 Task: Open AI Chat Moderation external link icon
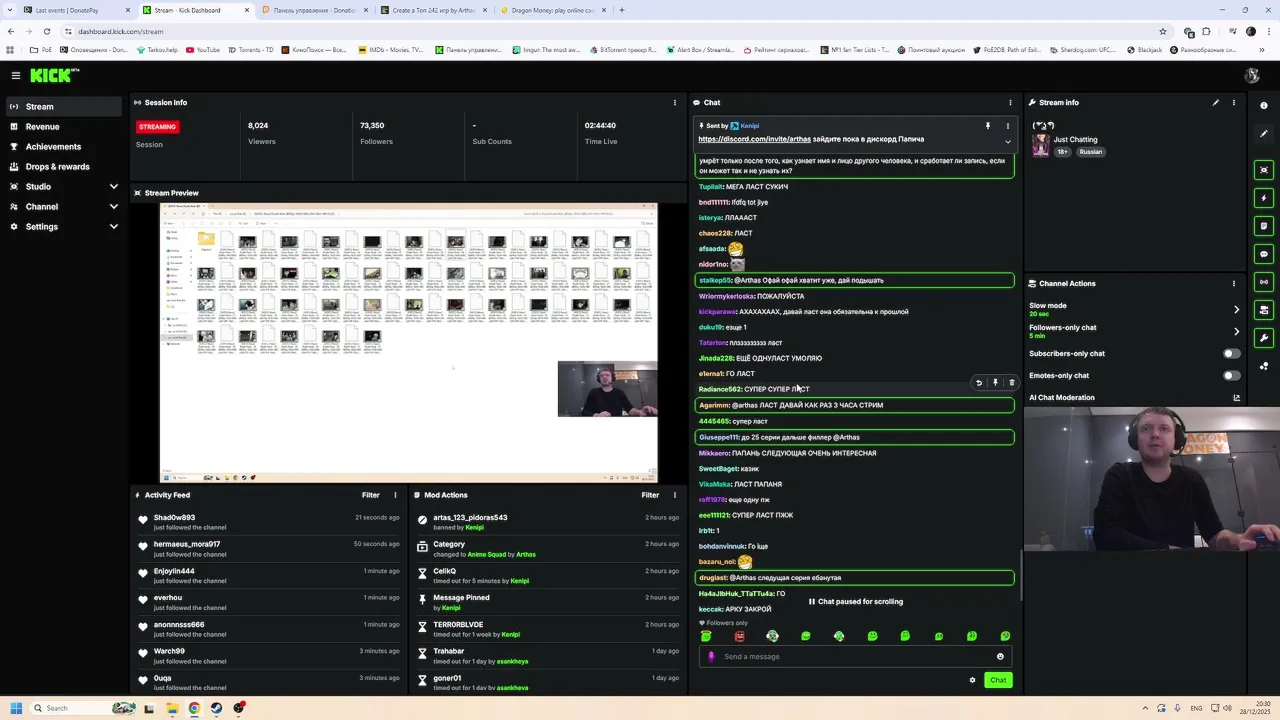[x=1236, y=398]
